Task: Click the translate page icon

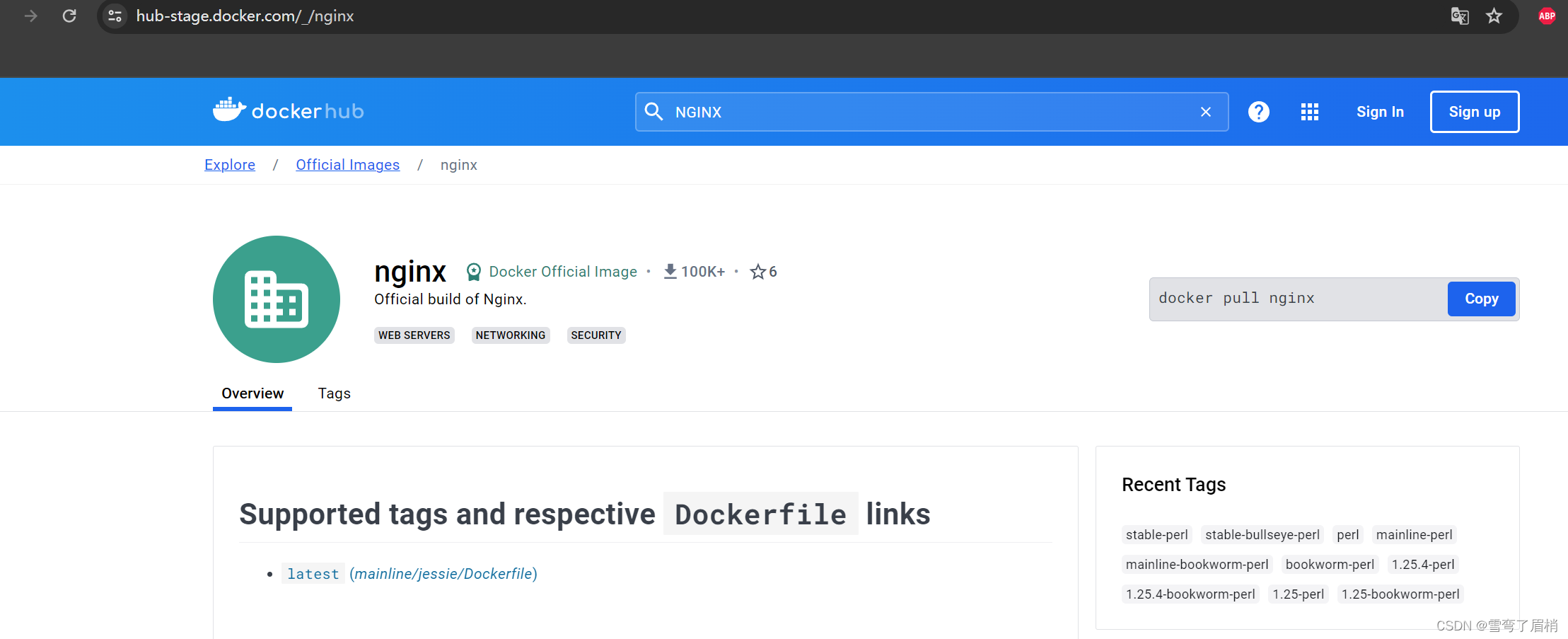Action: pos(1460,16)
